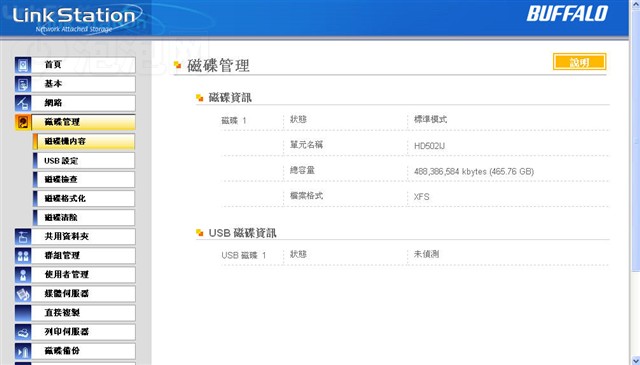Image resolution: width=640 pixels, height=365 pixels.
Task: Open the 網路 menu item
Action: point(83,103)
